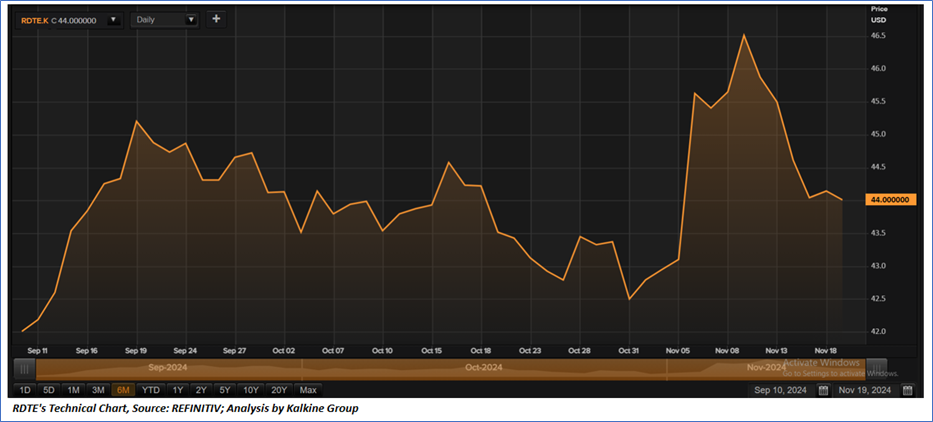Screen dimensions: 933x422
Task: Open the start date calendar icon
Action: click(824, 390)
